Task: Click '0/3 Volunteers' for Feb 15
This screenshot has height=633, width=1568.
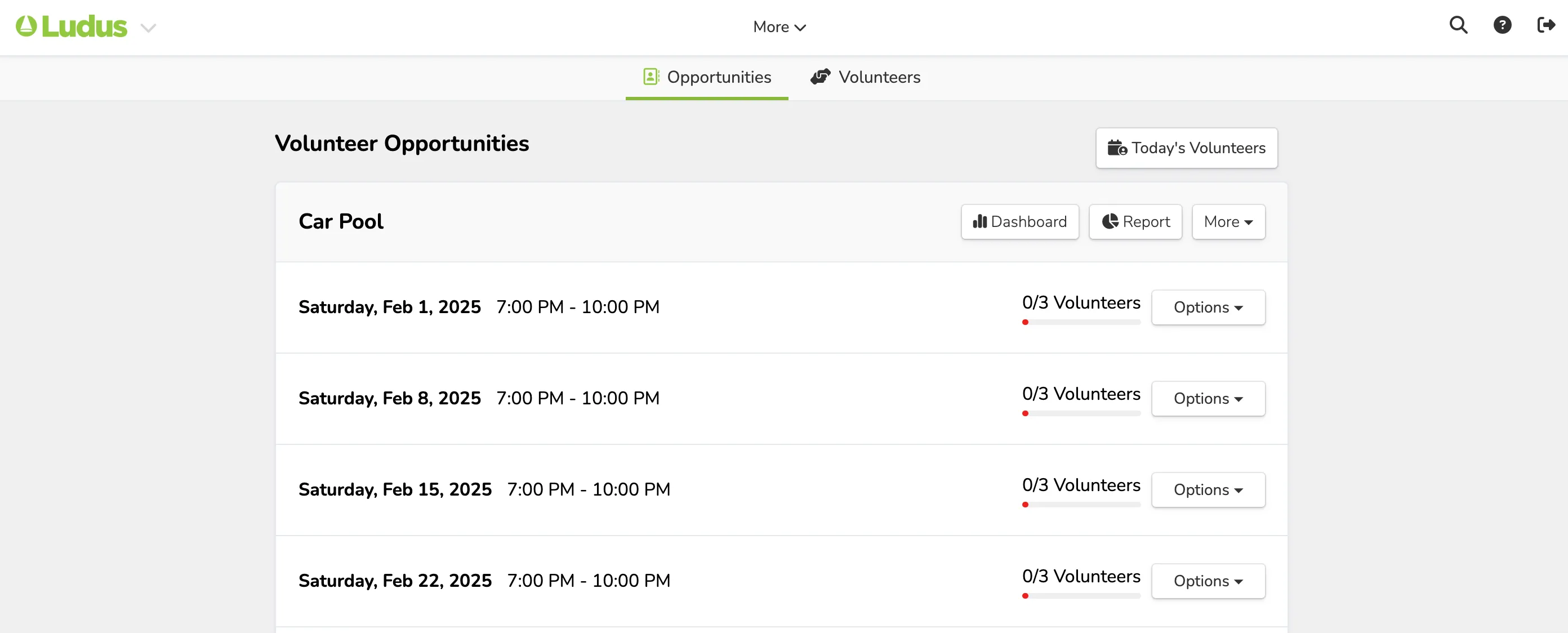Action: pyautogui.click(x=1081, y=485)
